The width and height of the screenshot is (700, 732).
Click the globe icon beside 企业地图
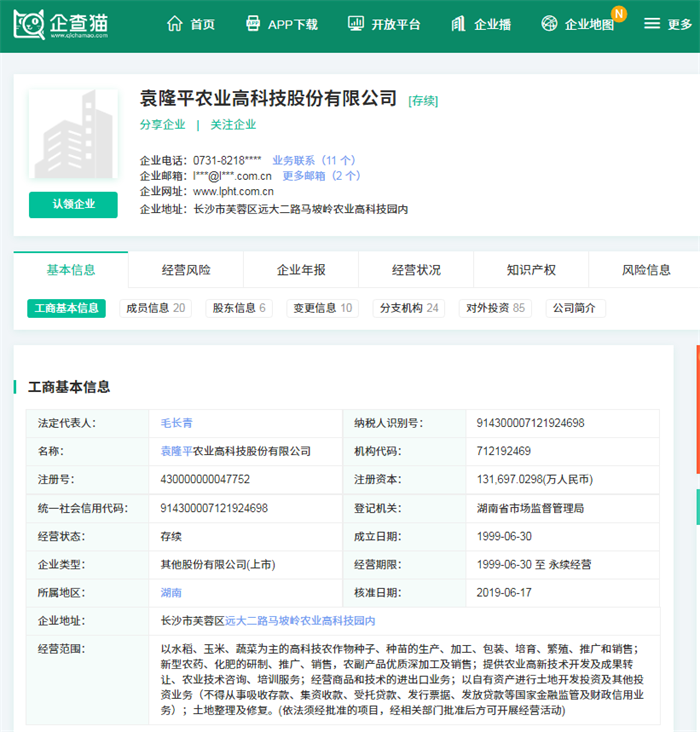click(549, 23)
